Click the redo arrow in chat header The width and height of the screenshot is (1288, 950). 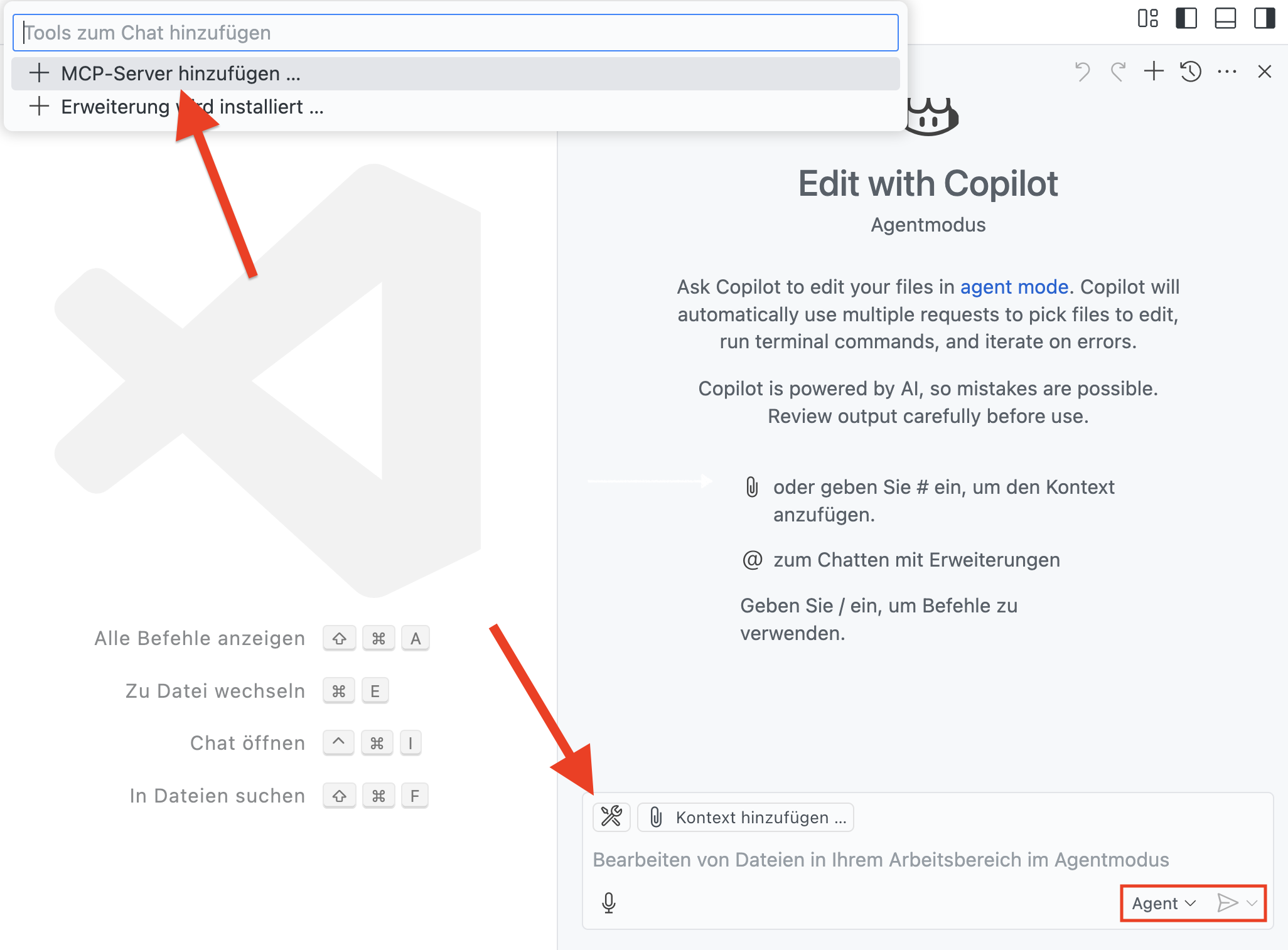pyautogui.click(x=1118, y=72)
